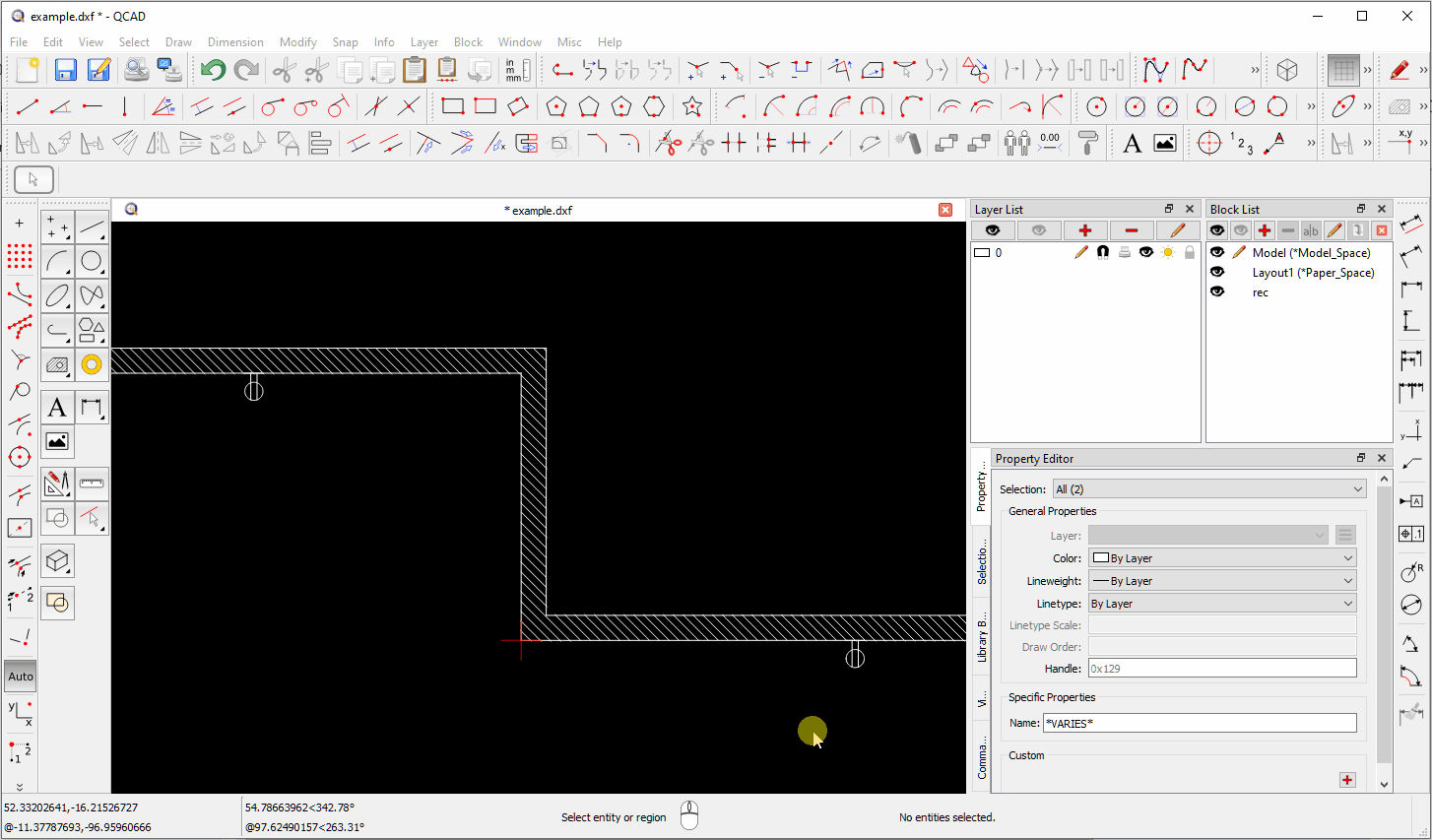Open the Selection dropdown showing All (2)
Image resolution: width=1432 pixels, height=840 pixels.
point(1209,489)
